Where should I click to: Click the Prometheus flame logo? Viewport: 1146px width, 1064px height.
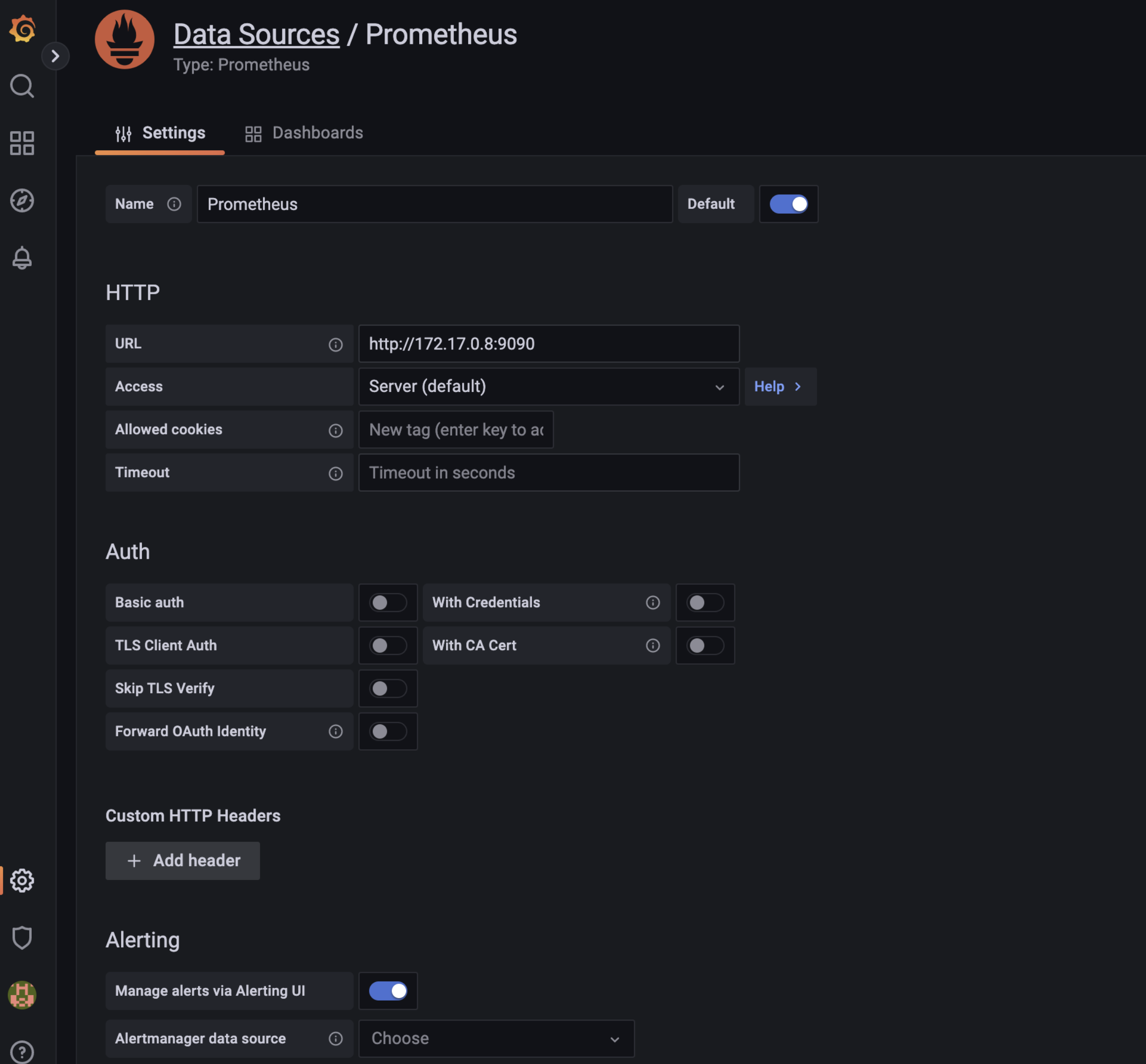point(125,40)
